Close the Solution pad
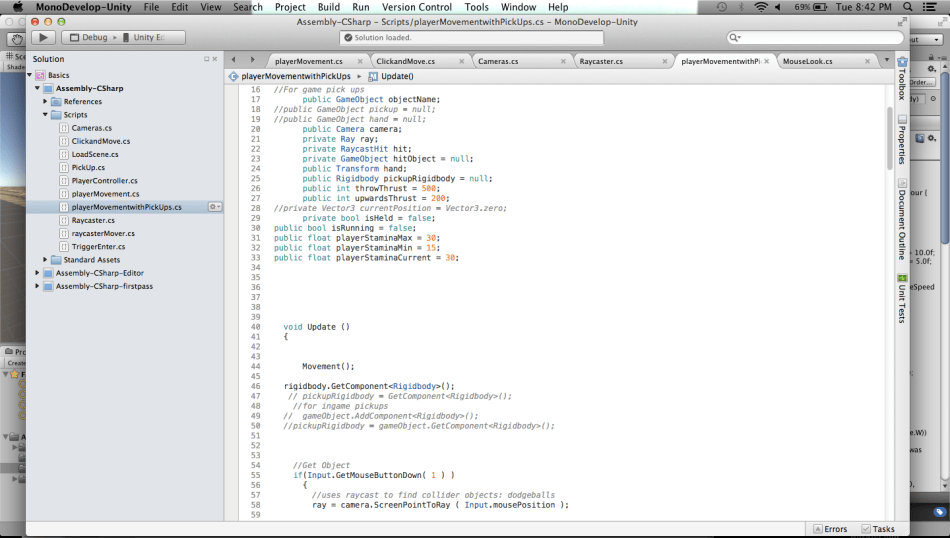 tap(214, 59)
